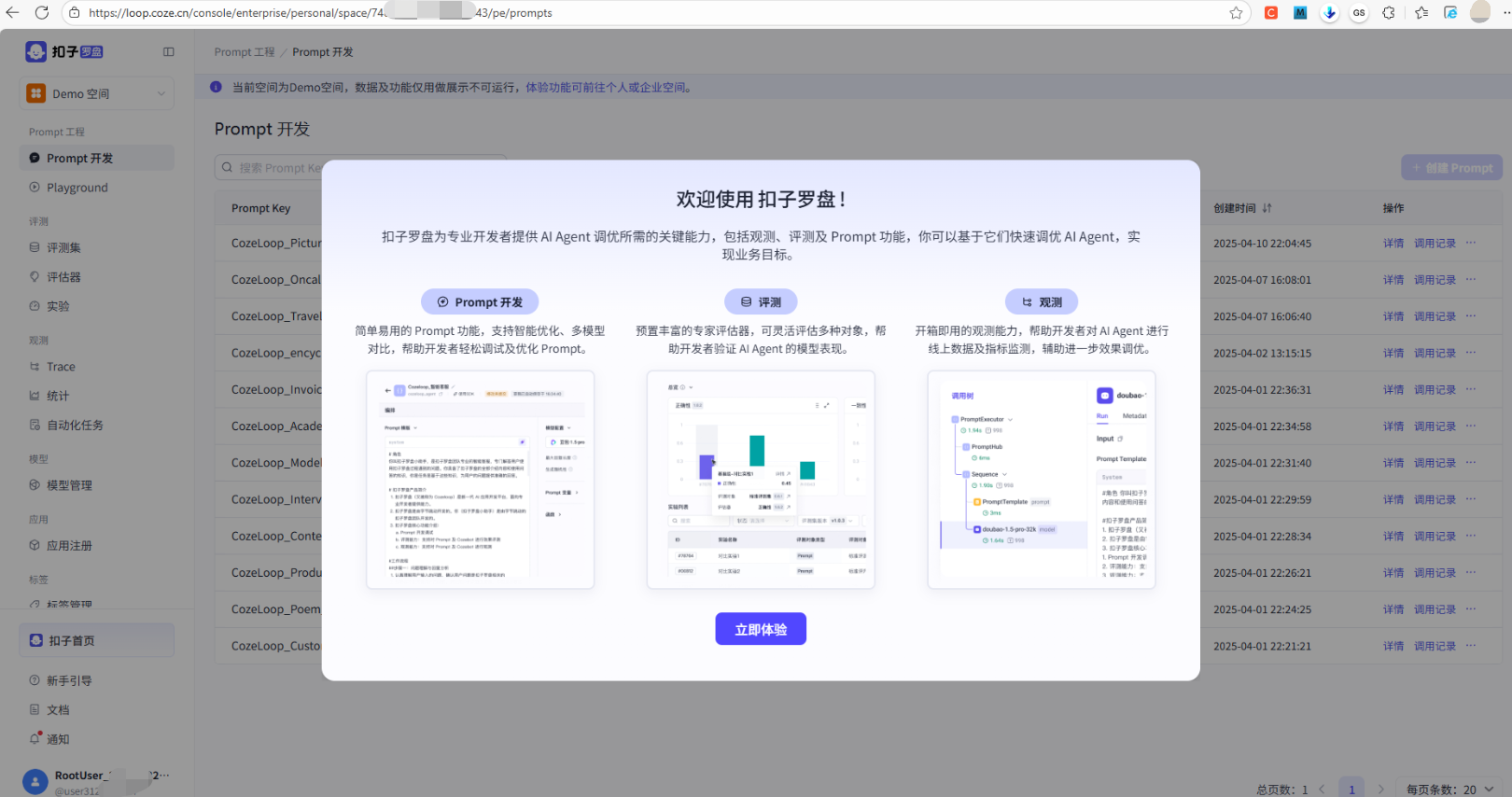This screenshot has width=1512, height=797.
Task: Open Trace in the sidebar
Action: 97,366
